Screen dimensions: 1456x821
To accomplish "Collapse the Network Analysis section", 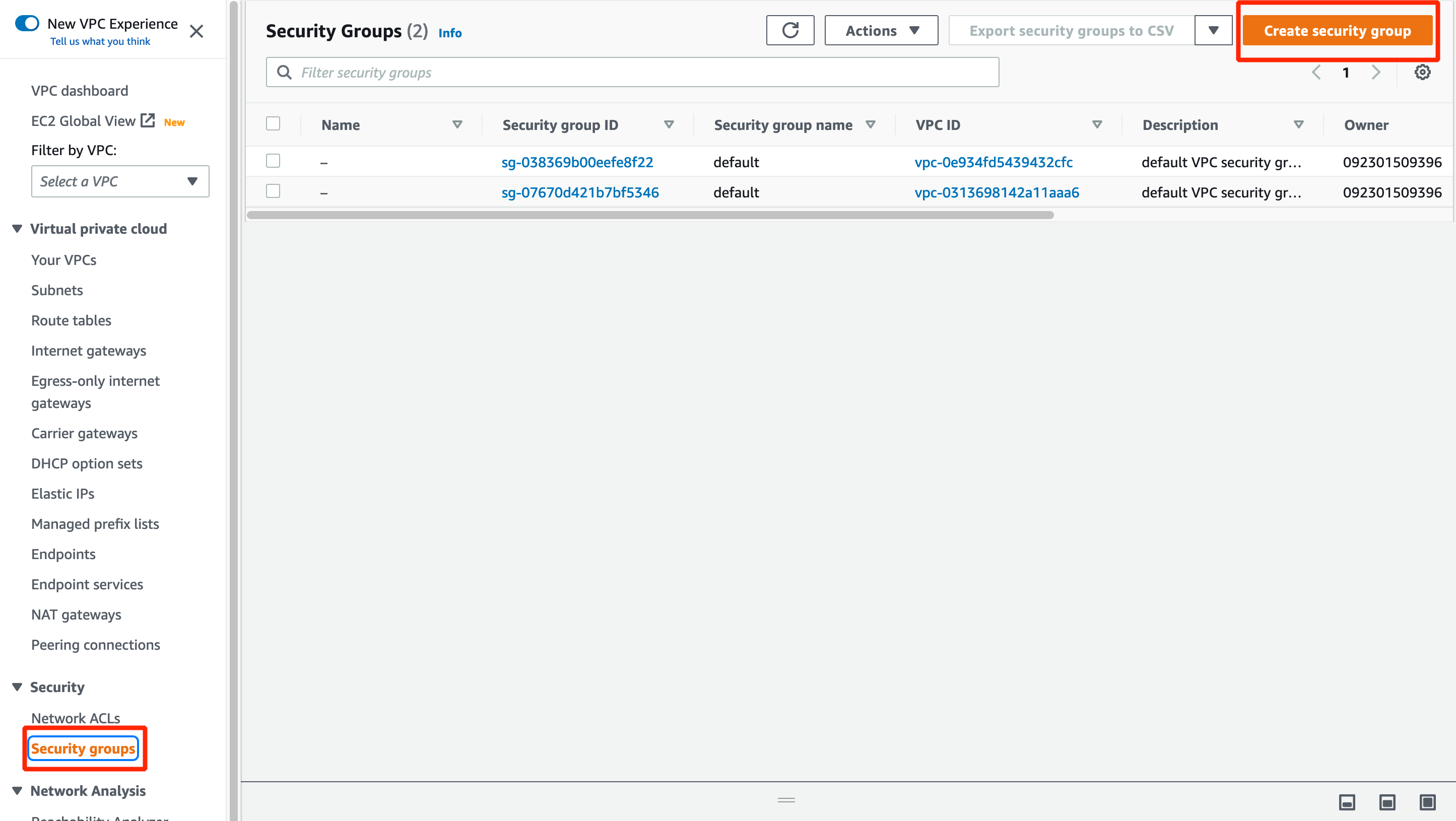I will (17, 791).
